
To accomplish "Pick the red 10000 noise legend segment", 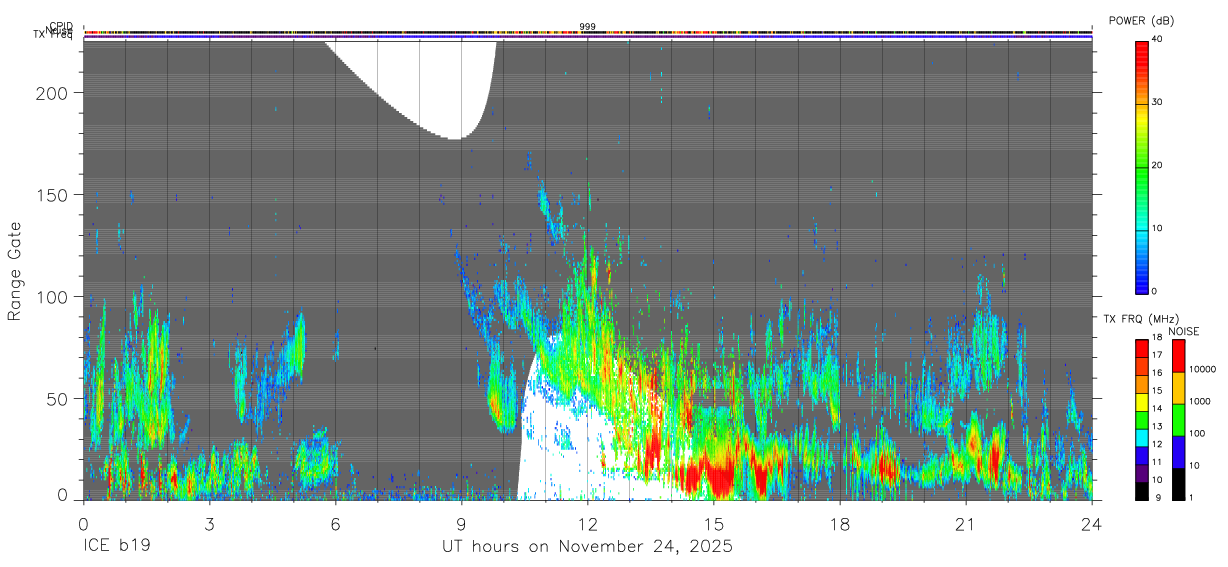I will (x=1177, y=356).
